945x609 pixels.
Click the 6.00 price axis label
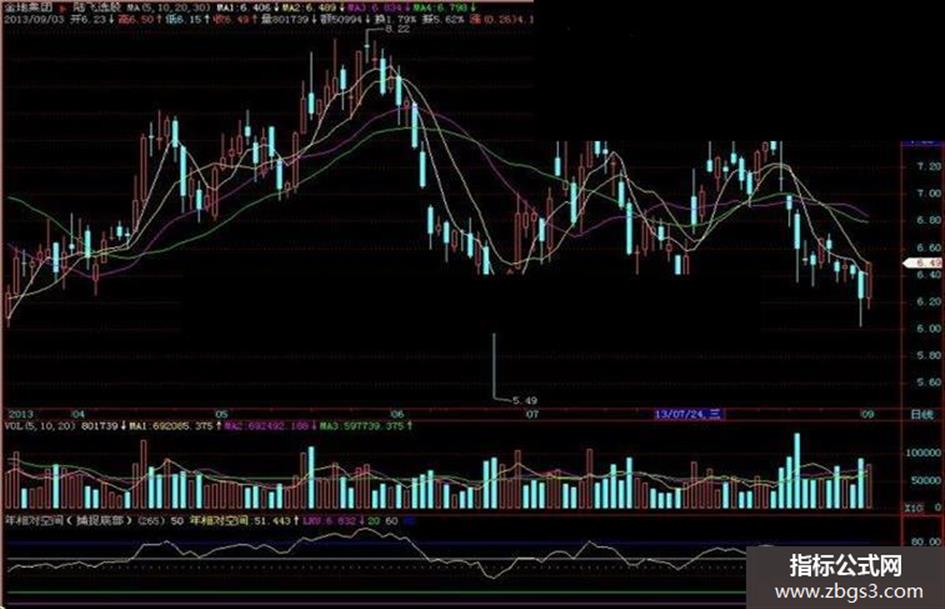pyautogui.click(x=929, y=329)
